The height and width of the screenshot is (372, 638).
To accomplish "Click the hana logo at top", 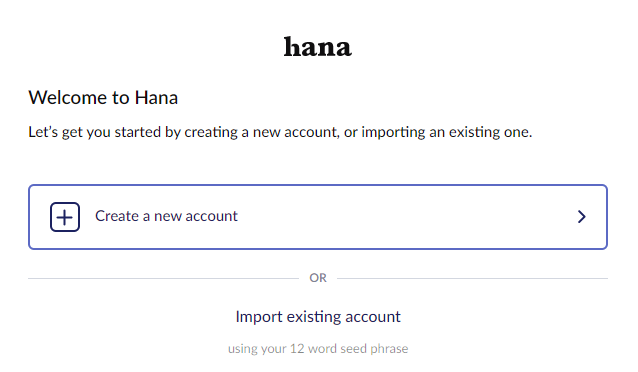I will (x=318, y=47).
